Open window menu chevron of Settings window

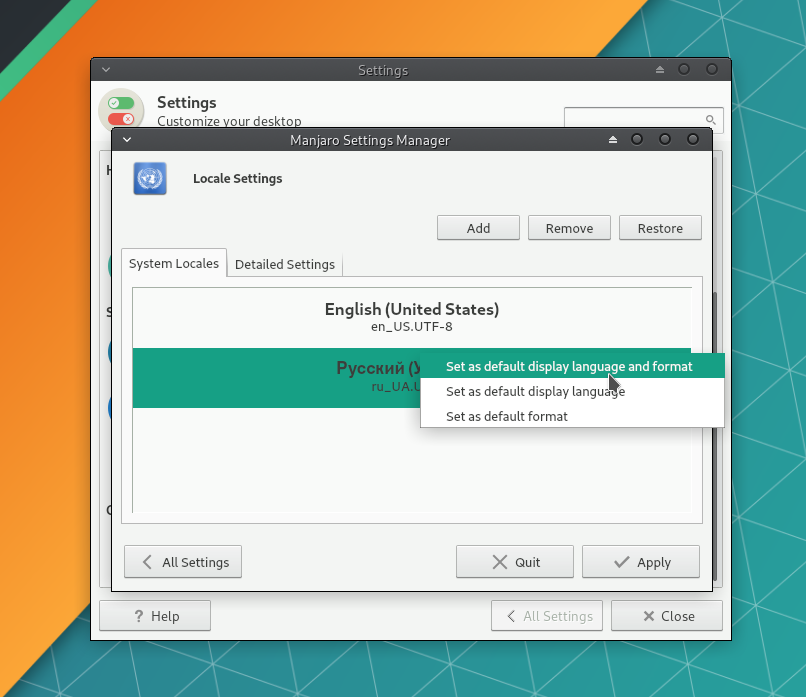tap(106, 69)
